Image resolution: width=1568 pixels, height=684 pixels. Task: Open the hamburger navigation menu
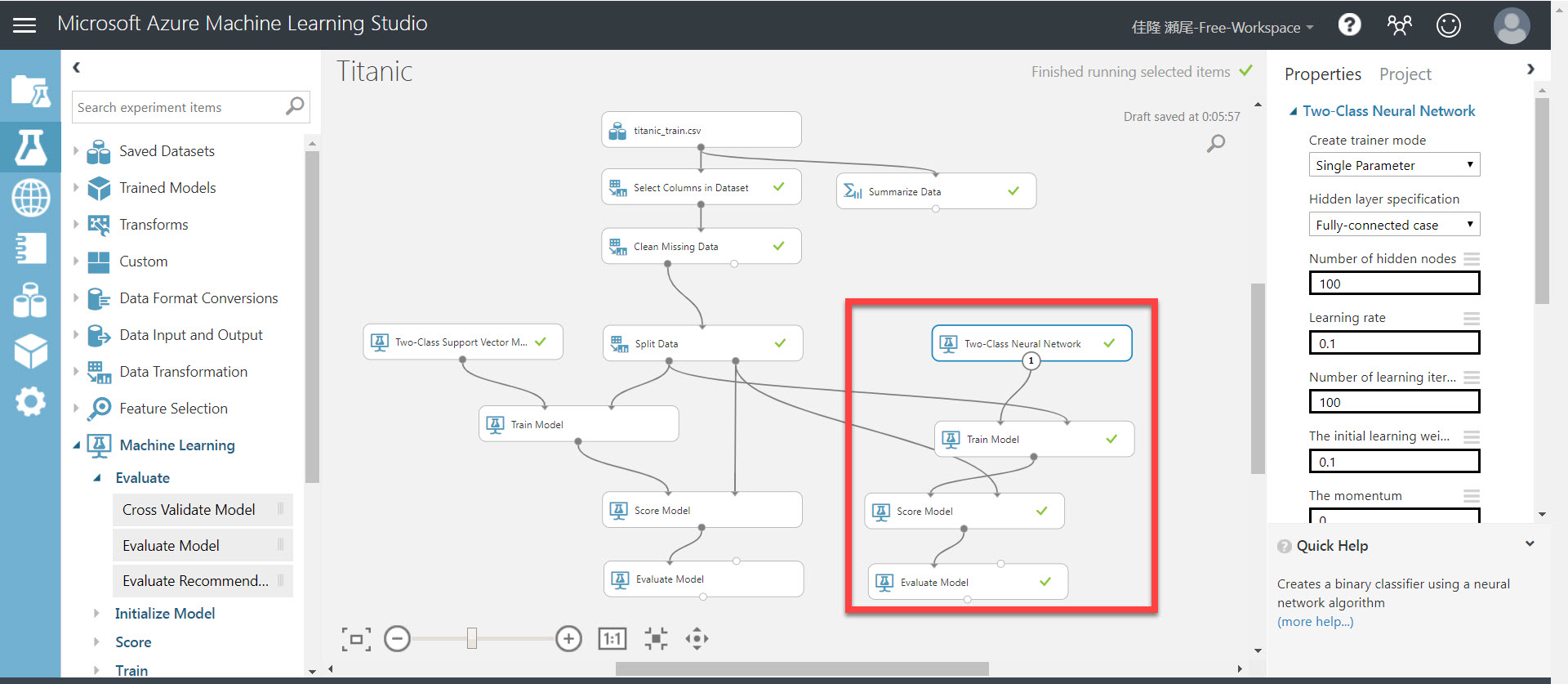coord(24,25)
